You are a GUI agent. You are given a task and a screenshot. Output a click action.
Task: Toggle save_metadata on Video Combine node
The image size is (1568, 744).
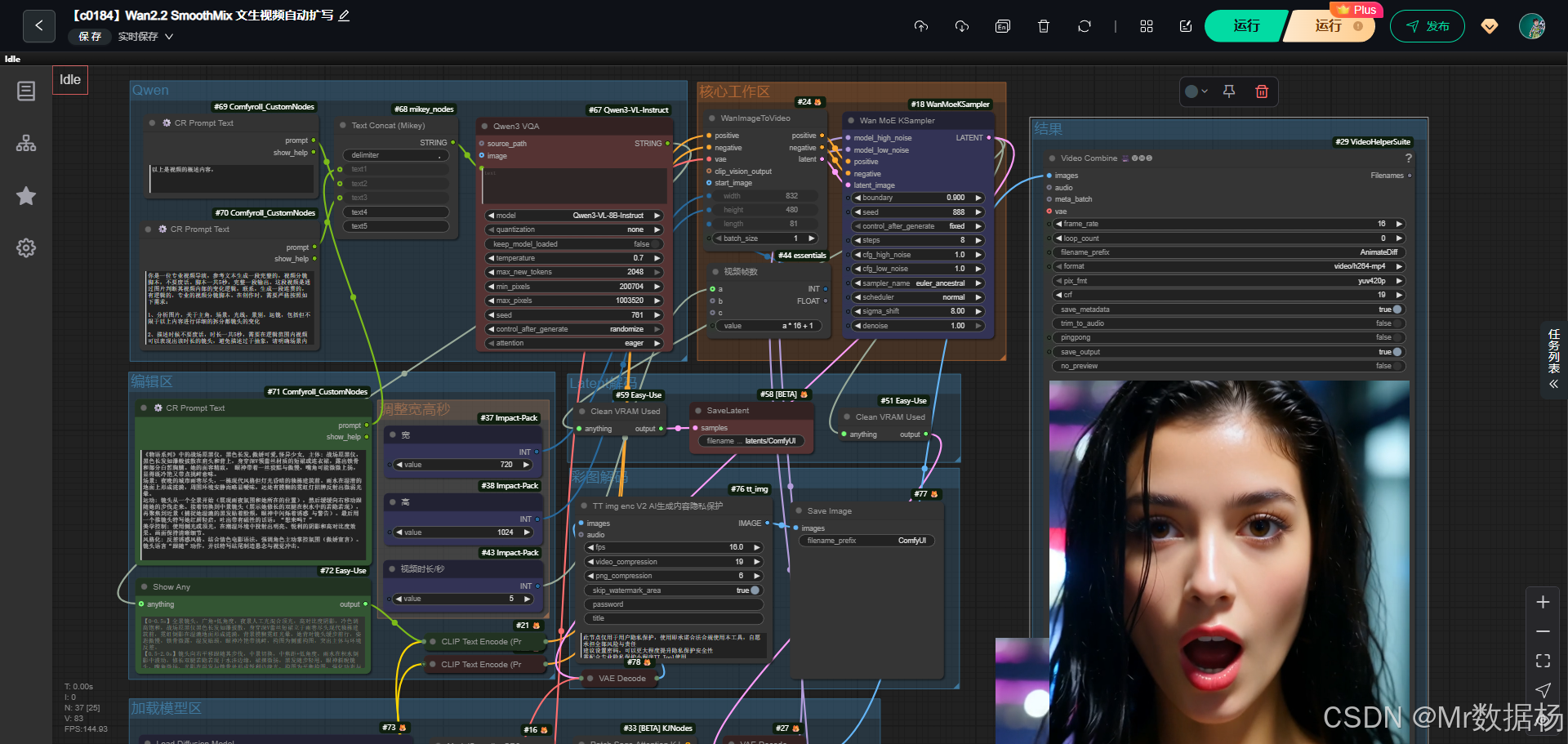(1229, 310)
